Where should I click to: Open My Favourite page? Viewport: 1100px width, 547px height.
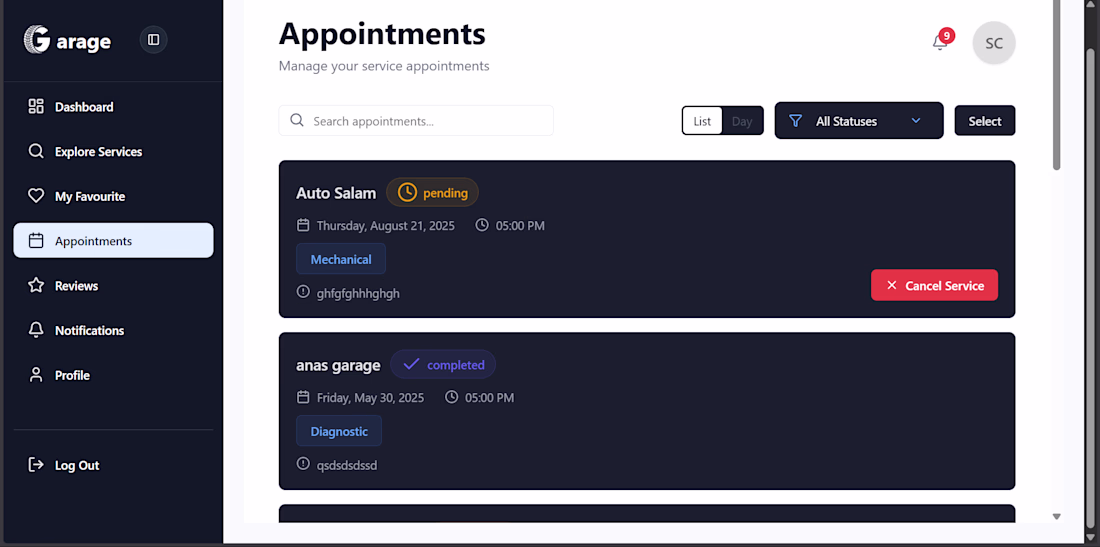[114, 196]
